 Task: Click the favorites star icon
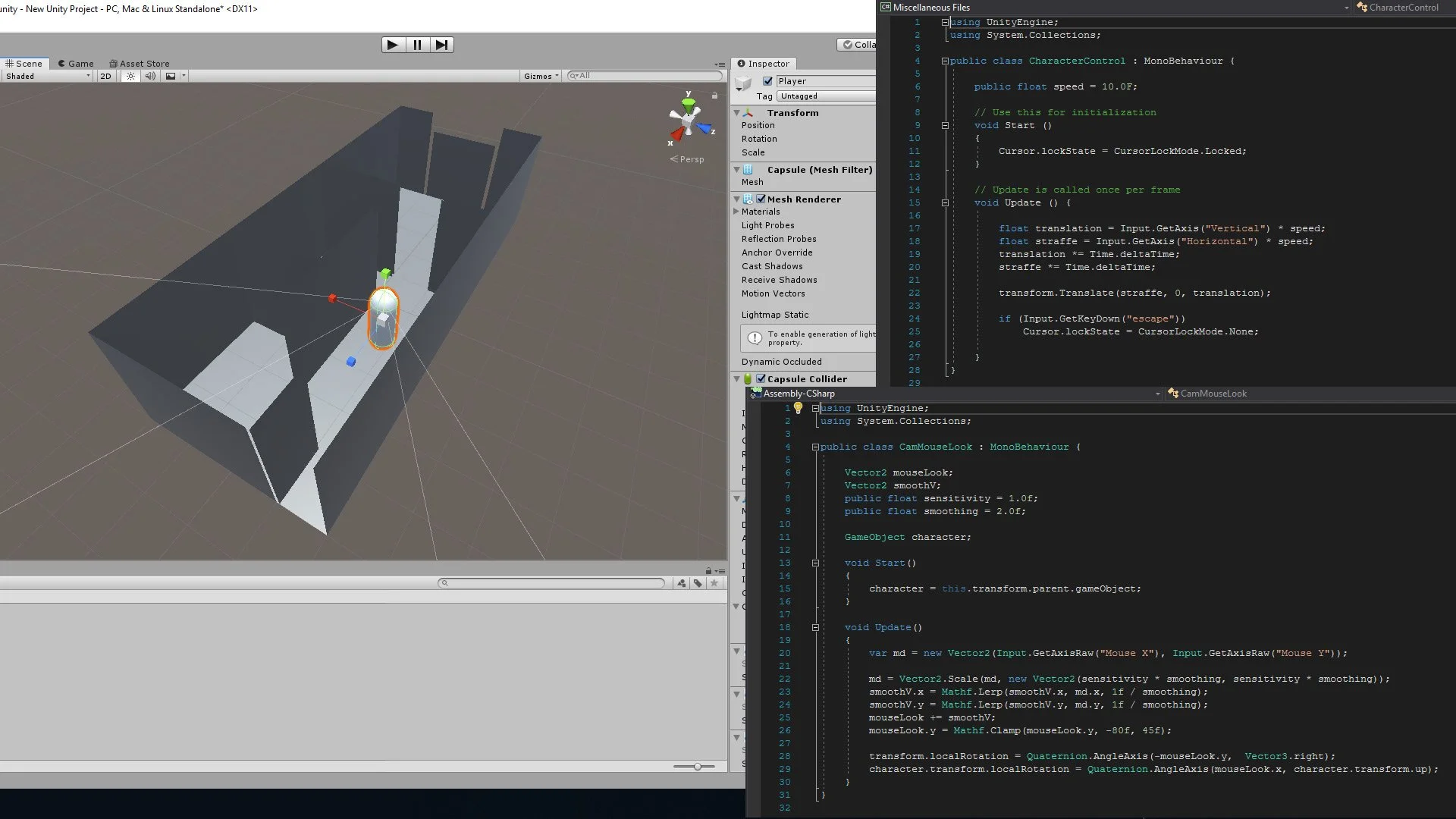[x=714, y=583]
